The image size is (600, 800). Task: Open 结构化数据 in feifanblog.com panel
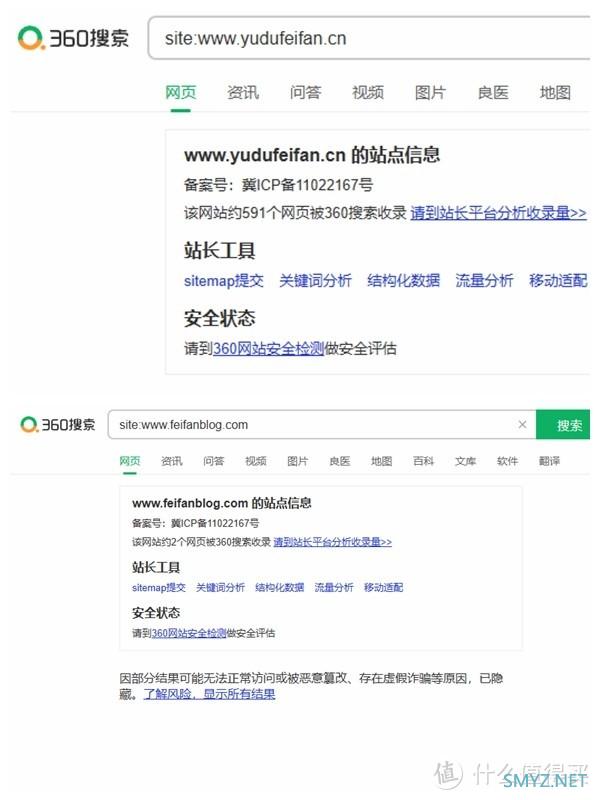pyautogui.click(x=280, y=588)
